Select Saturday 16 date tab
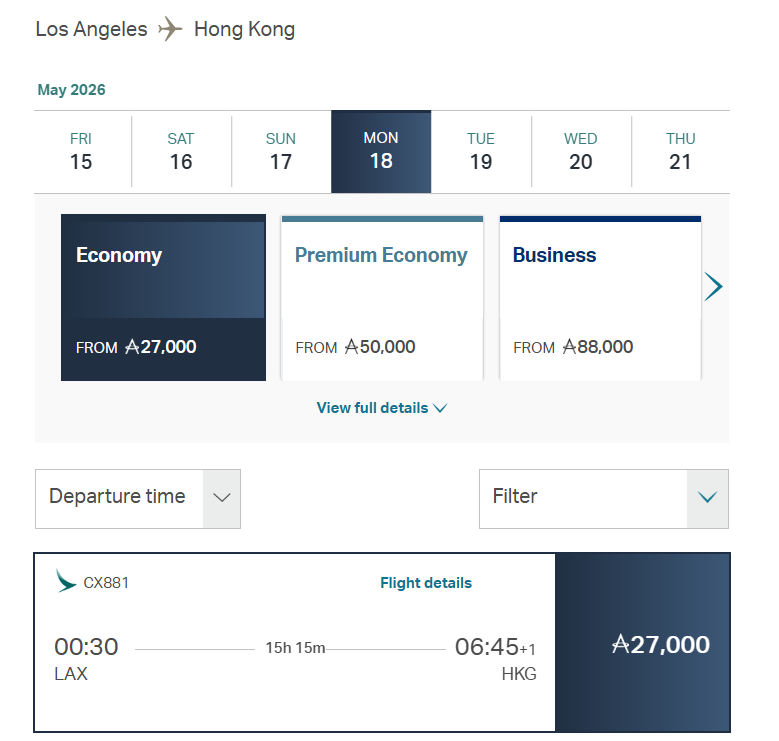The image size is (779, 741). [x=181, y=151]
